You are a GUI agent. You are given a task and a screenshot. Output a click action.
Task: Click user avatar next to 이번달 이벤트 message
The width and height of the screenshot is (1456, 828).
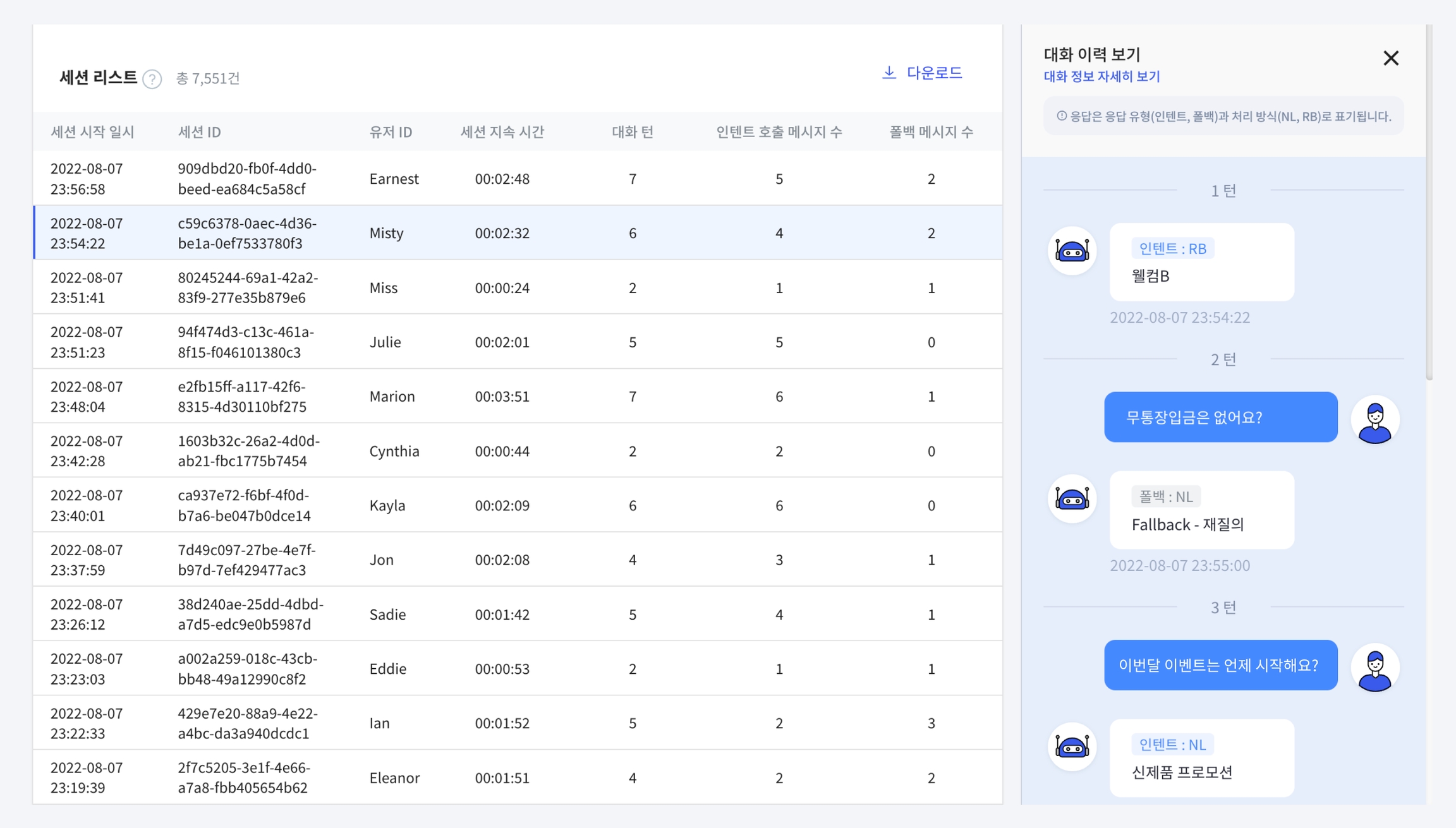pos(1374,668)
